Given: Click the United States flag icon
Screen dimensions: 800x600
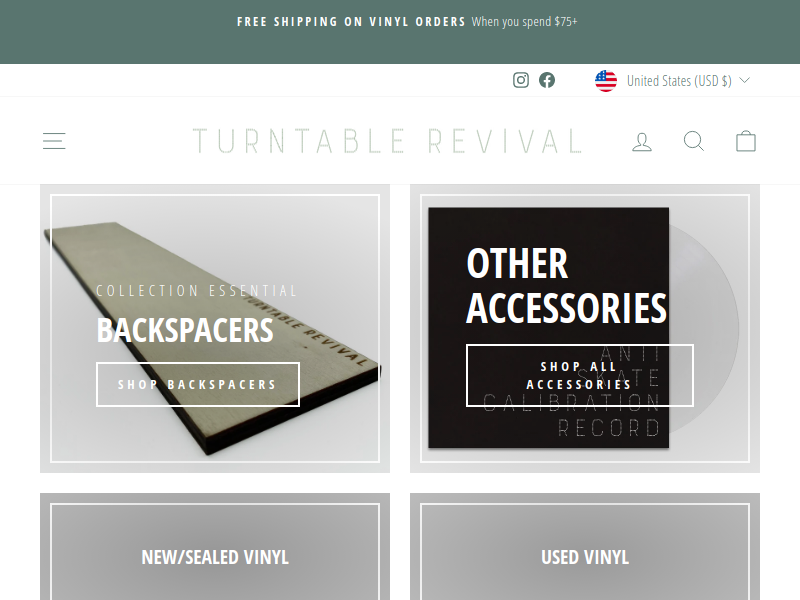Looking at the screenshot, I should (606, 81).
